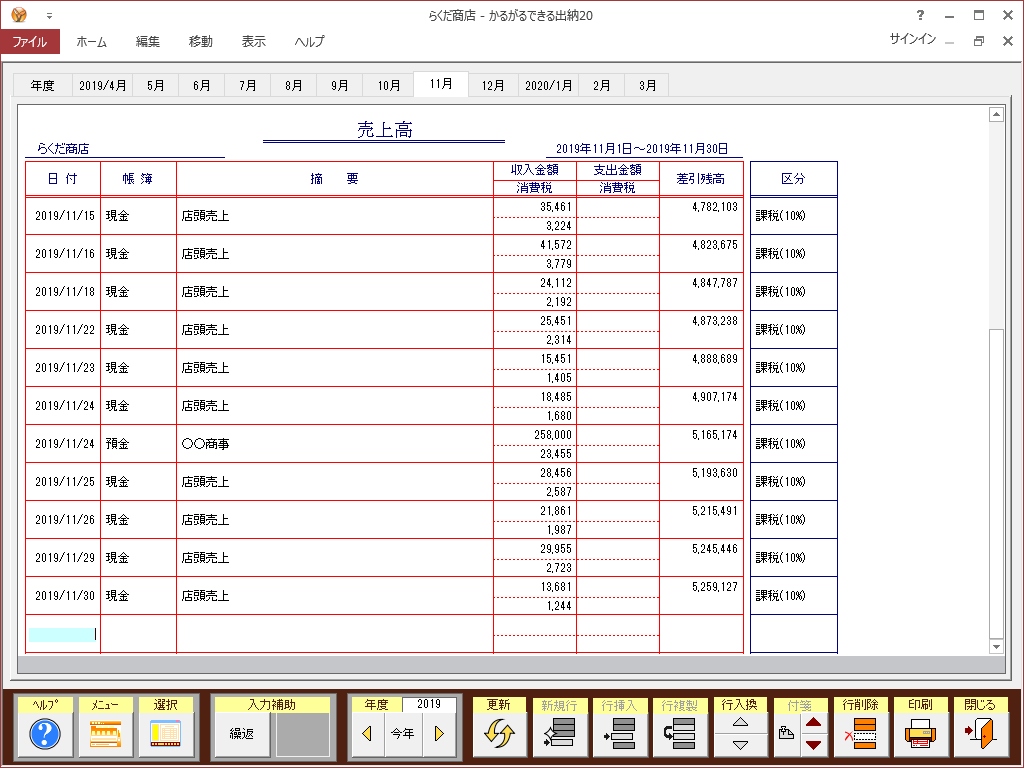Click the empty date input field in last row
1024x768 pixels.
63,634
